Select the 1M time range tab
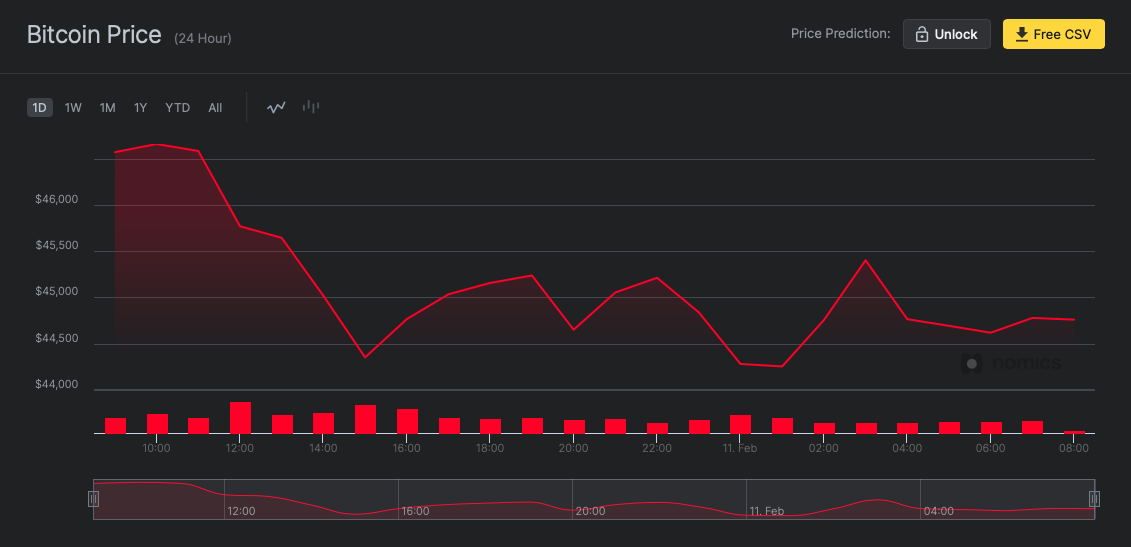 [x=107, y=108]
